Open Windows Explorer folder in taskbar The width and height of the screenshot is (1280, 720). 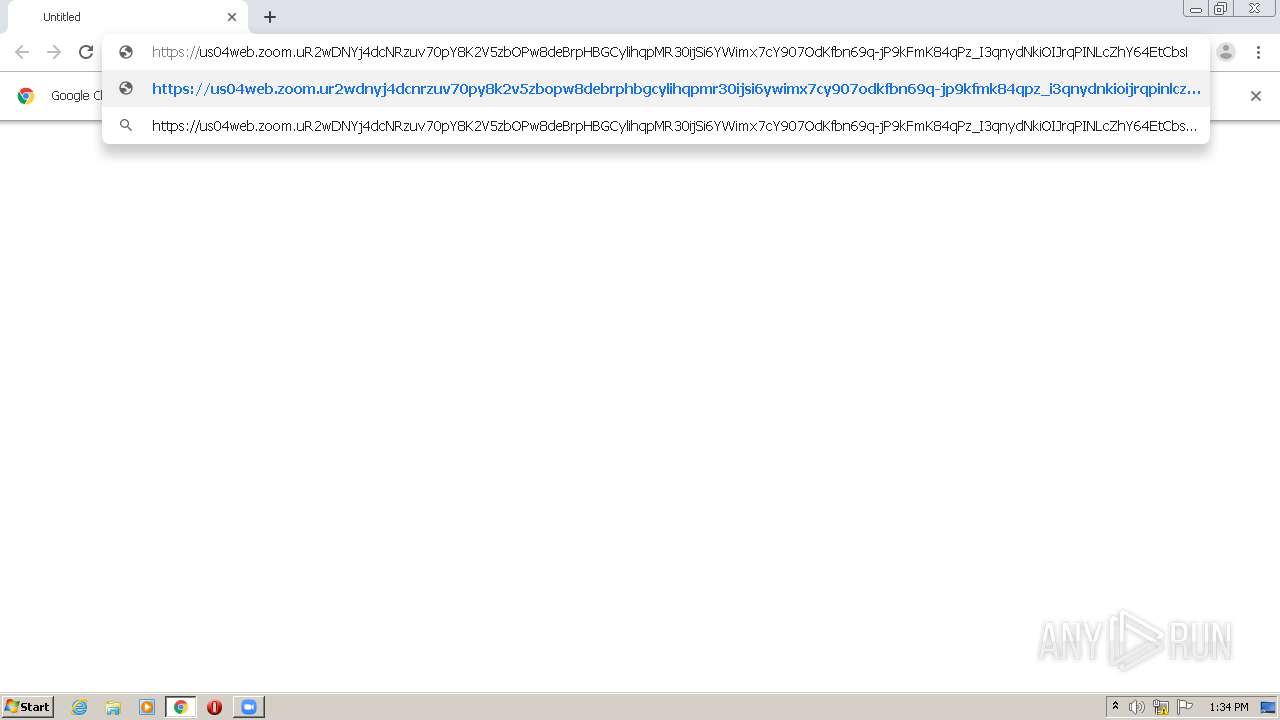pos(113,707)
